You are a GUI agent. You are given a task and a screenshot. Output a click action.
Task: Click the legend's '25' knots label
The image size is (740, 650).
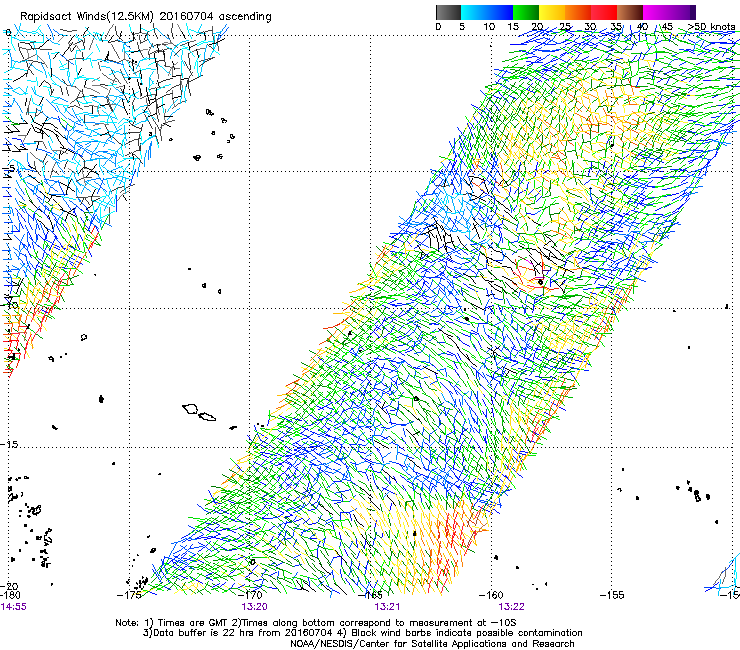[564, 27]
